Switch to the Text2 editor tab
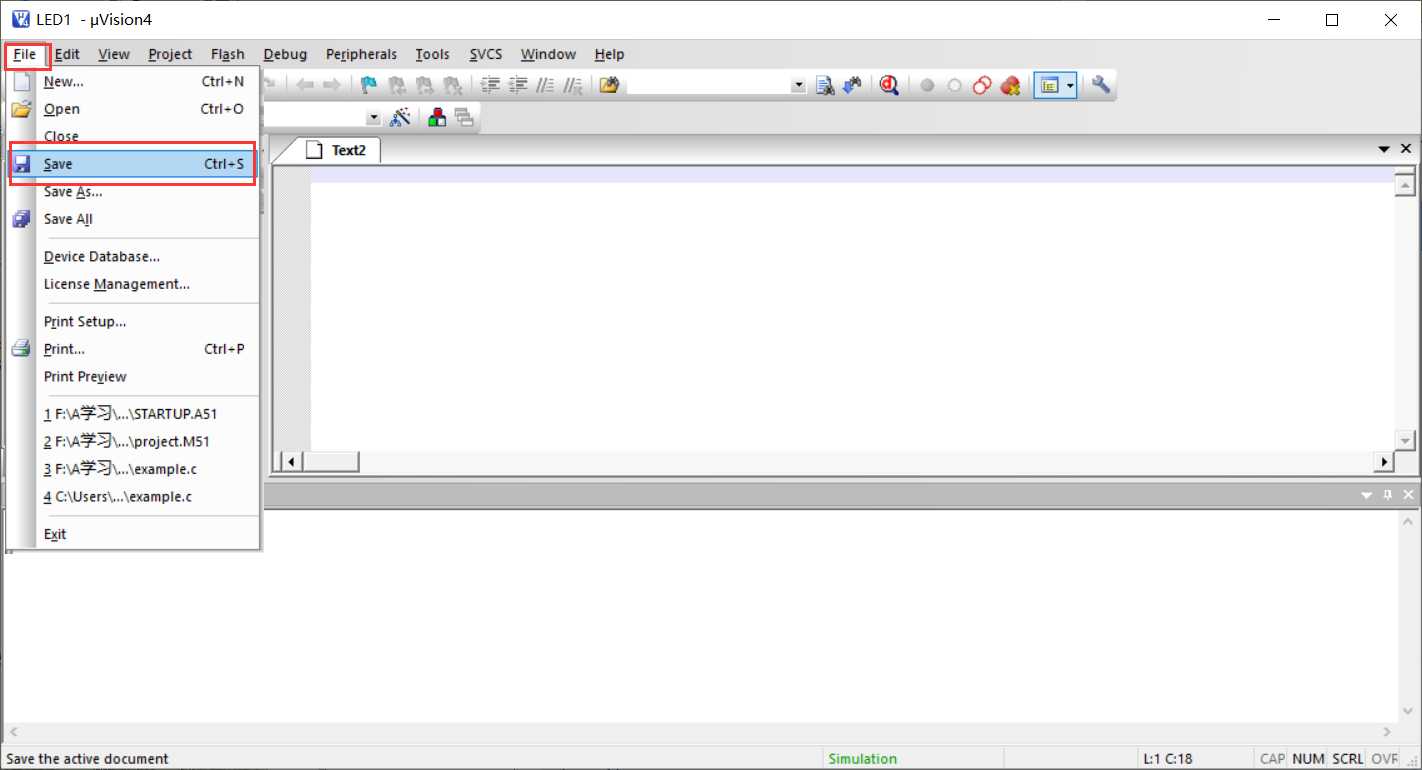The image size is (1422, 770). coord(338,150)
